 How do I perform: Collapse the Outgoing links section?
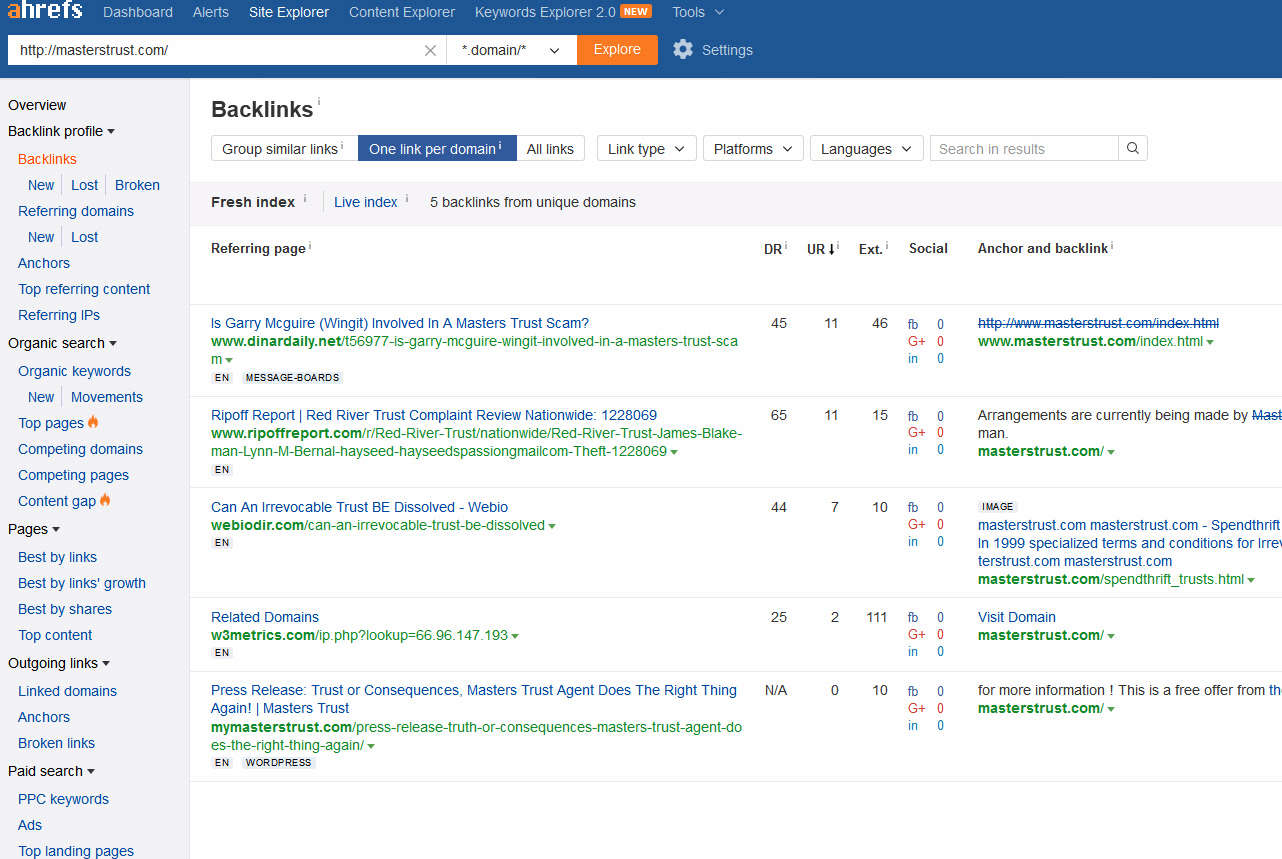pos(59,663)
